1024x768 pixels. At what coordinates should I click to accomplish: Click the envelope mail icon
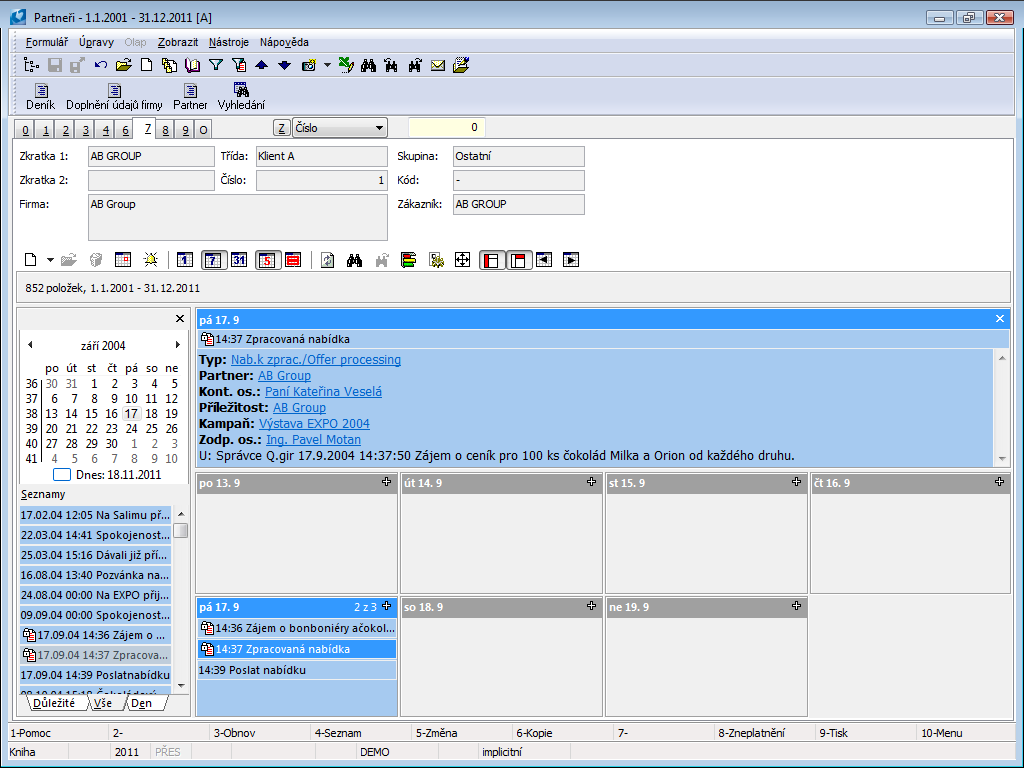point(438,65)
